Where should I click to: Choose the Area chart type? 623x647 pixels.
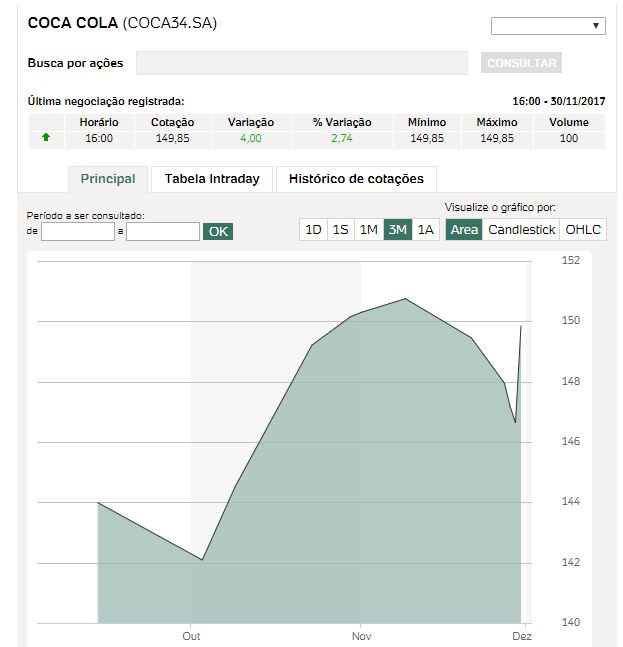tap(464, 229)
